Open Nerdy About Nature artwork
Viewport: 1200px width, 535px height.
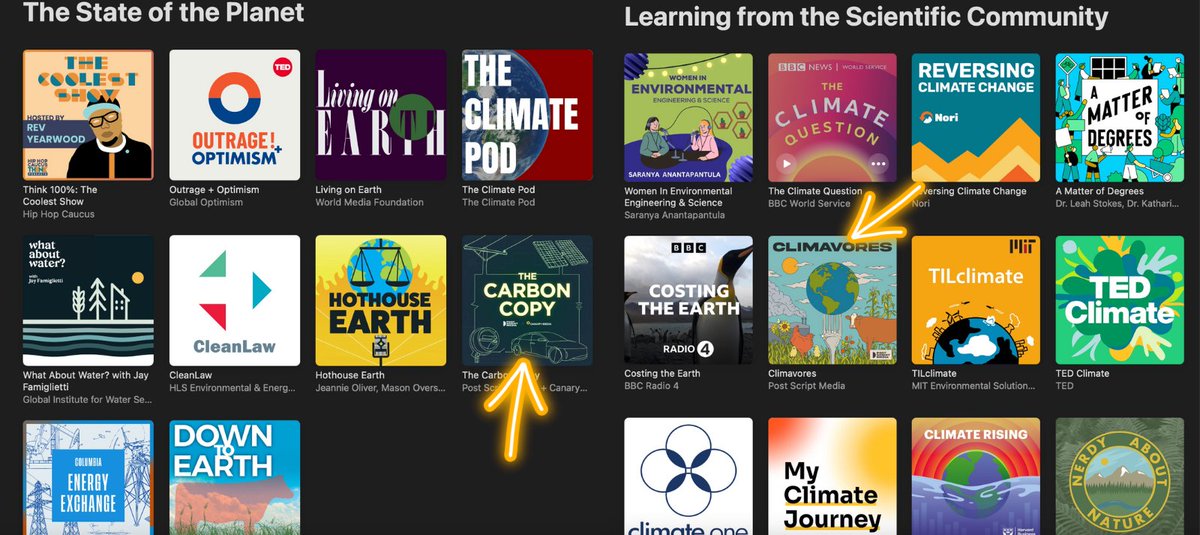pyautogui.click(x=1120, y=476)
